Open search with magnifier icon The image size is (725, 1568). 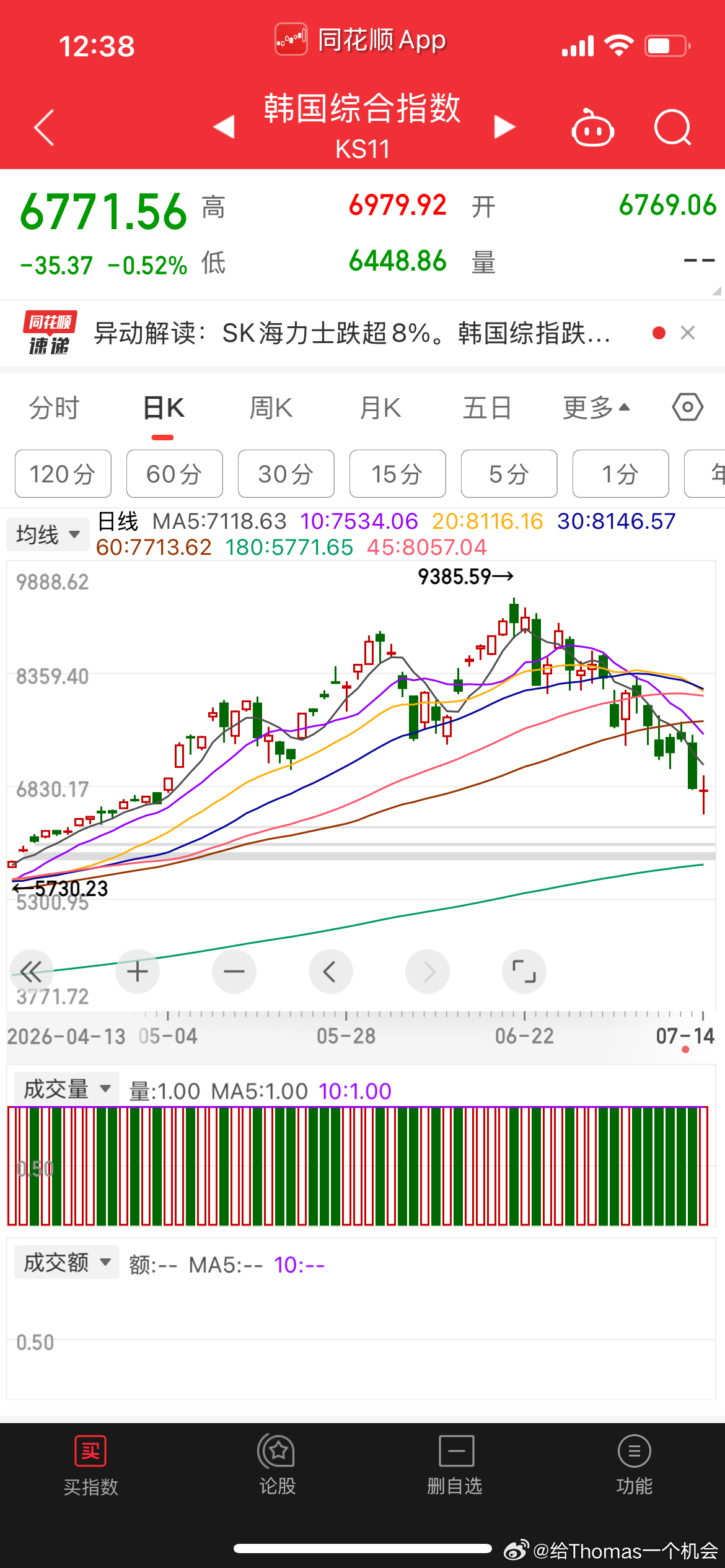(673, 127)
